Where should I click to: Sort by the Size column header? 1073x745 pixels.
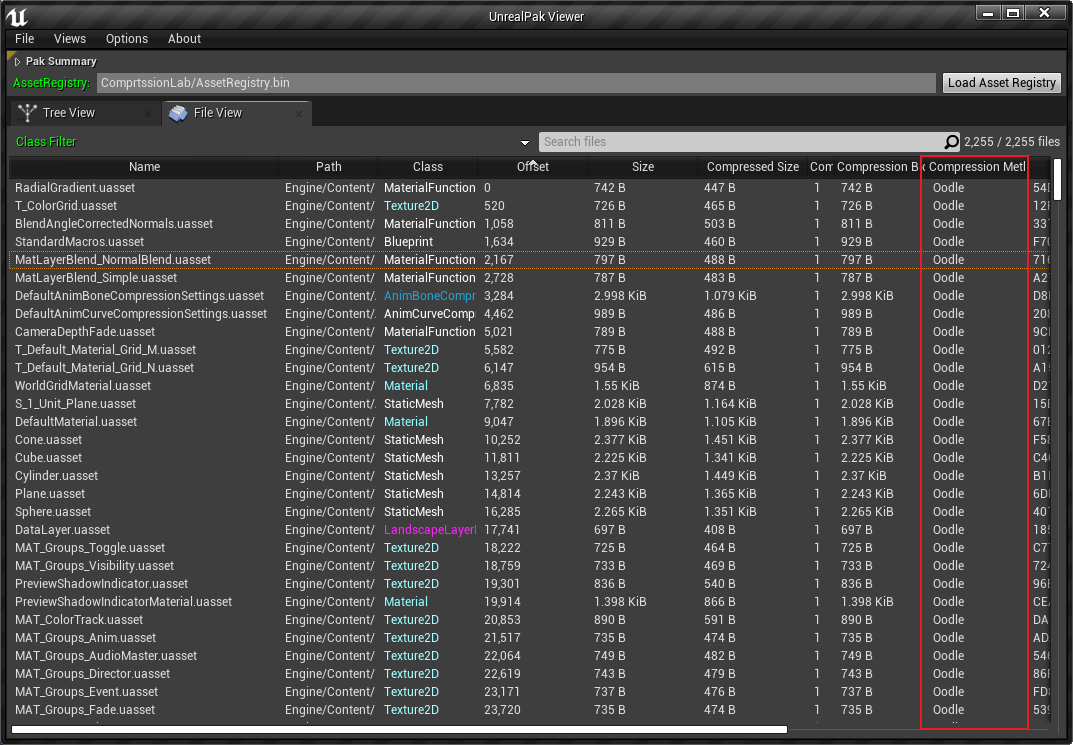coord(643,167)
